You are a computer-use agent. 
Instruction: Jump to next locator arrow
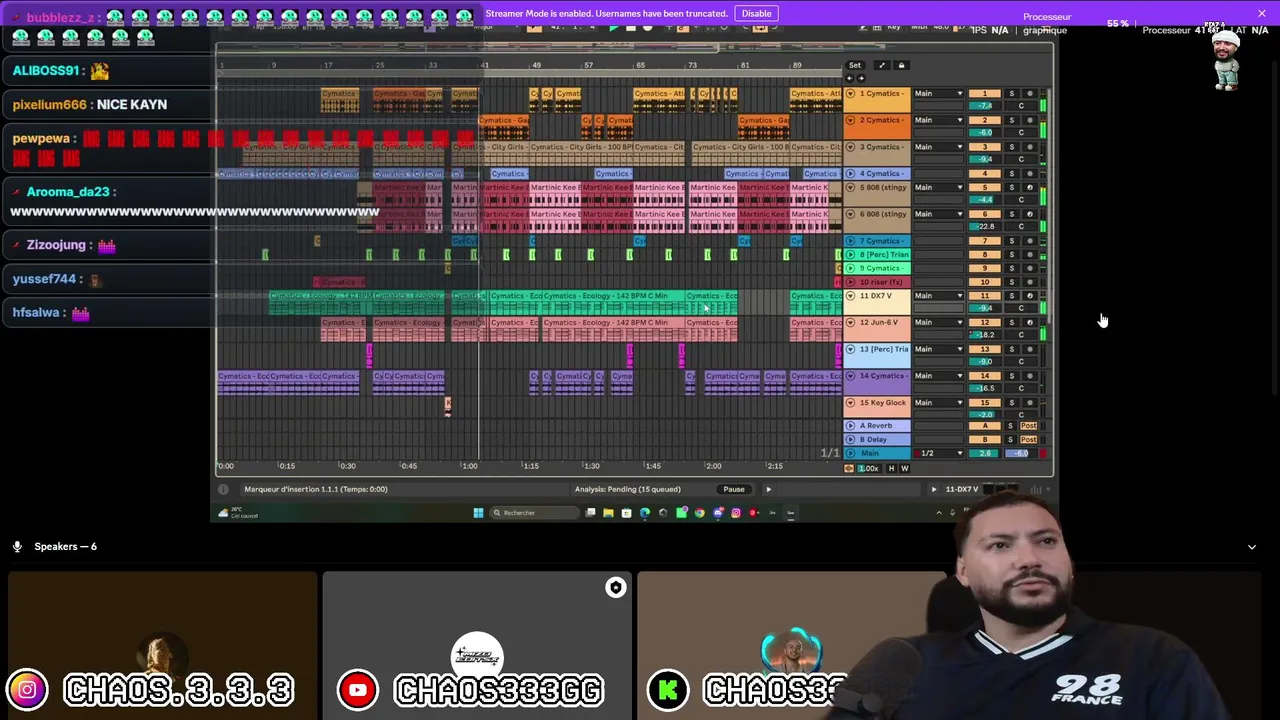coord(860,78)
